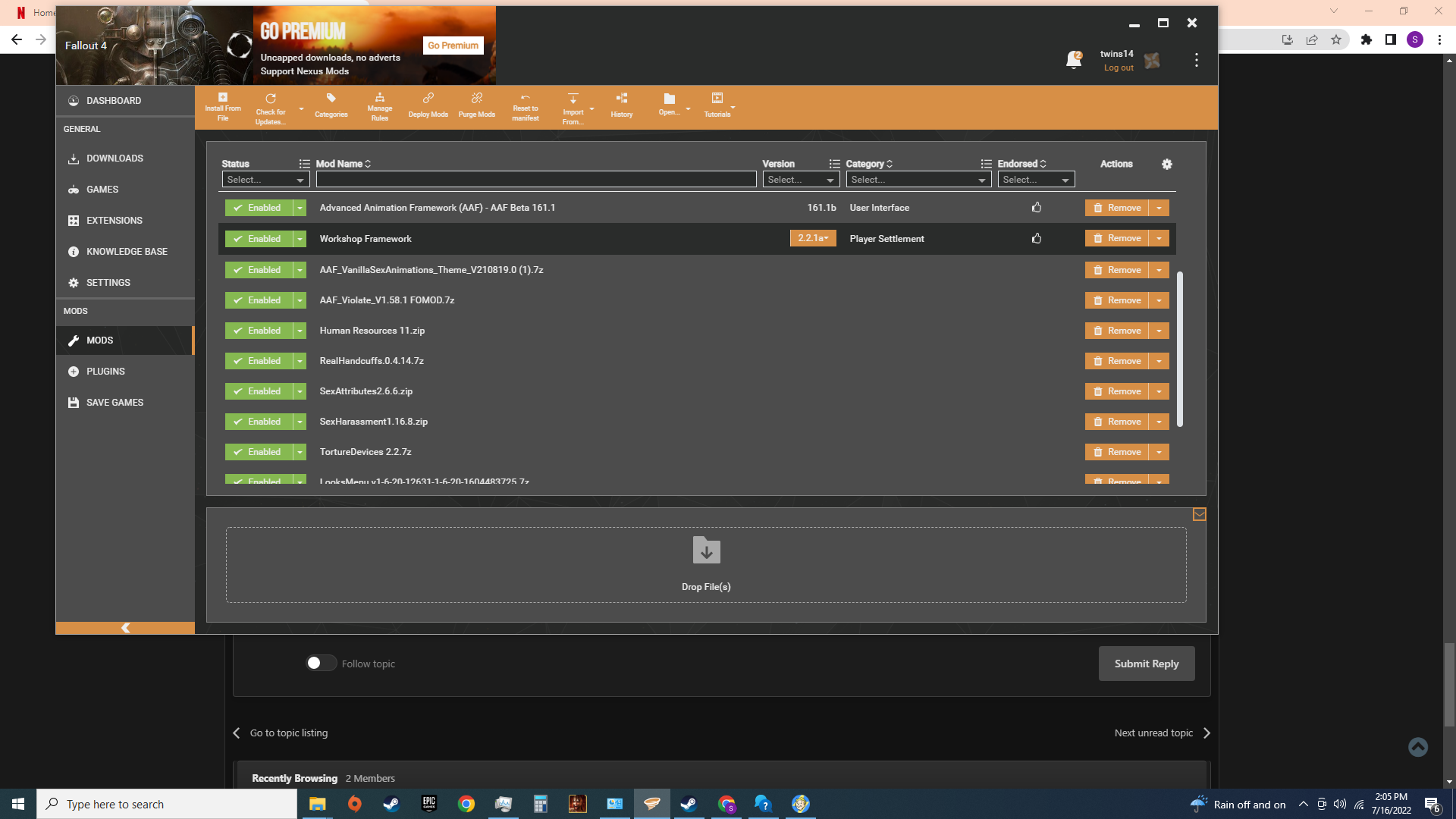Expand Remove options for Advanced Animation Framework

point(1159,208)
